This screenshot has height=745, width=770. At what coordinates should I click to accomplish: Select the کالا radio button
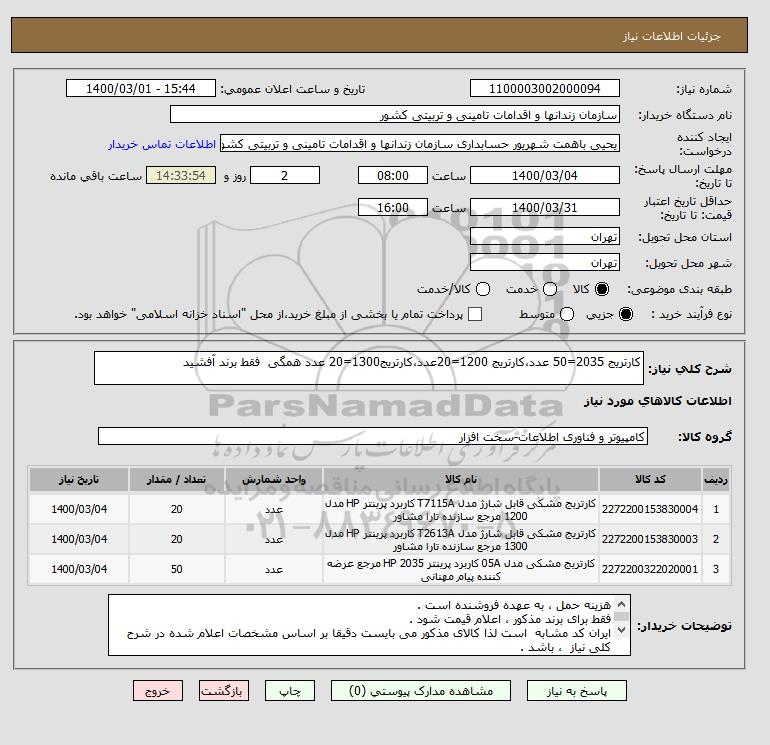[x=602, y=289]
